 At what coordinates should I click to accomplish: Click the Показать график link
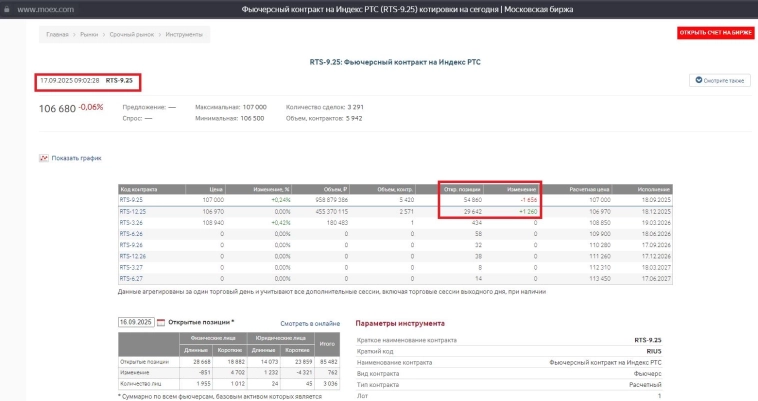76,158
